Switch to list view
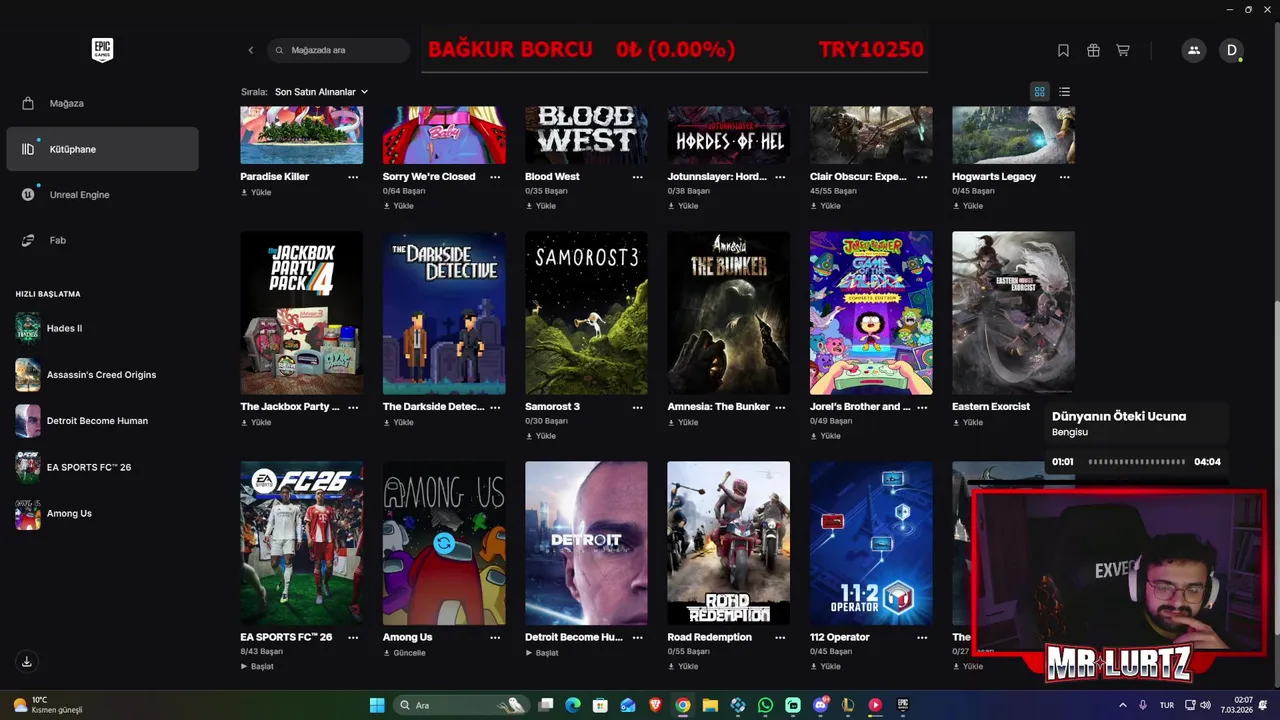The image size is (1280, 720). click(x=1064, y=92)
